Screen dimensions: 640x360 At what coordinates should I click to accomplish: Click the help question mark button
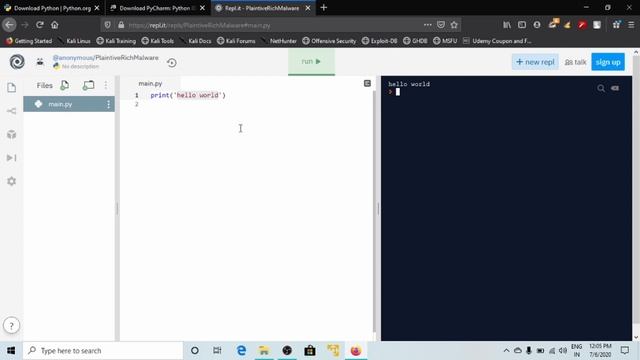pos(11,325)
